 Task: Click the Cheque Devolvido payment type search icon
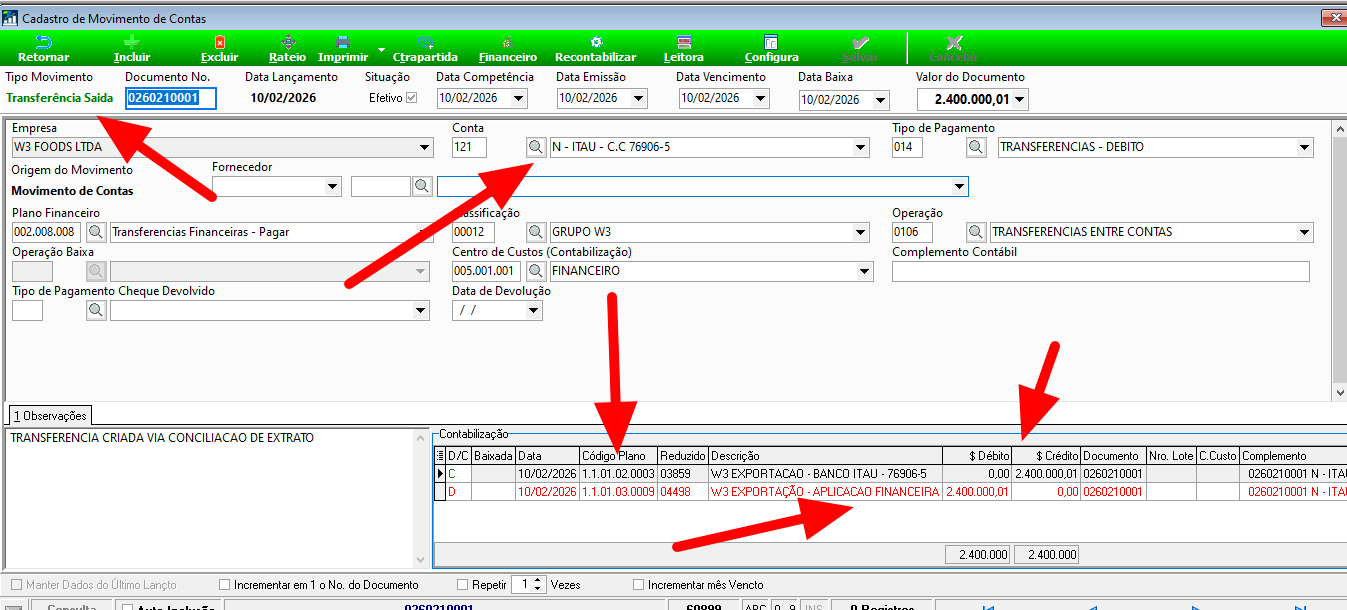96,311
